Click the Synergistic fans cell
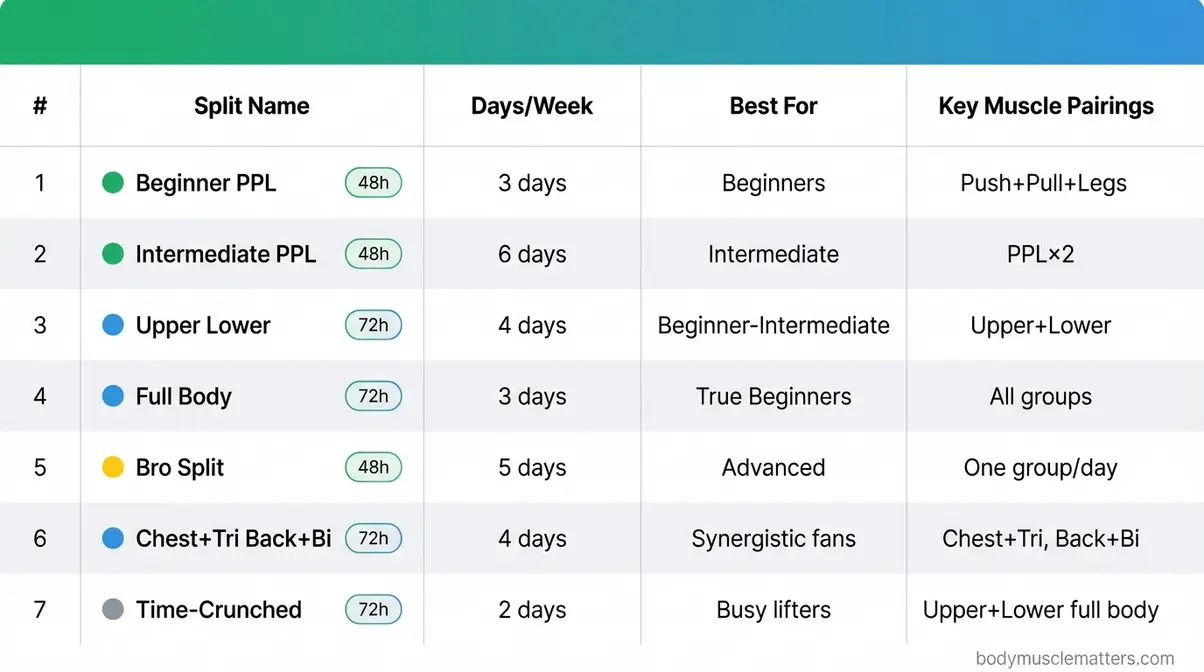Viewport: 1204px width, 672px height. click(x=773, y=539)
